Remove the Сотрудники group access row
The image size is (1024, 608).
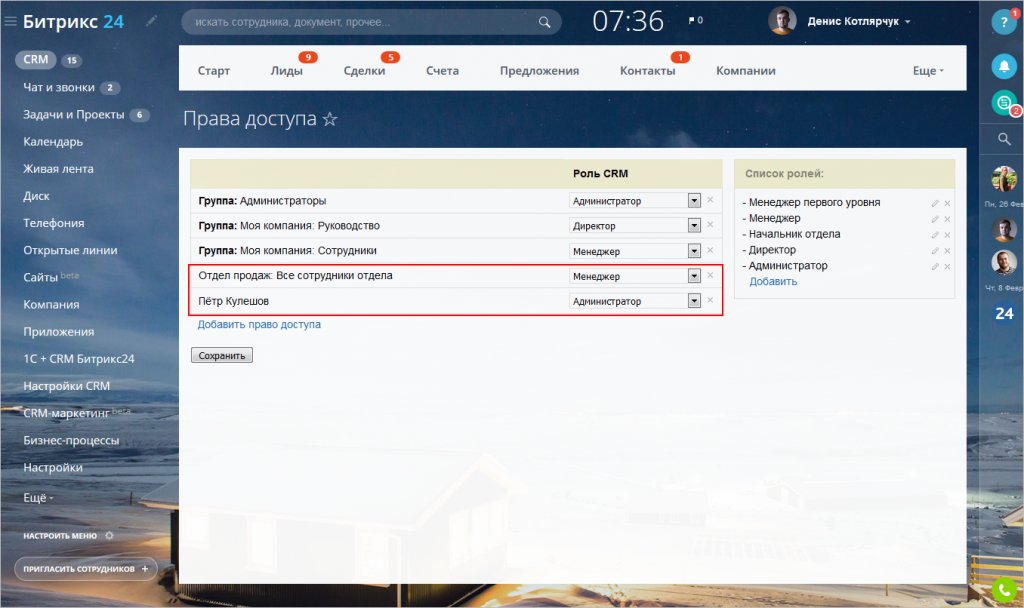coord(710,250)
